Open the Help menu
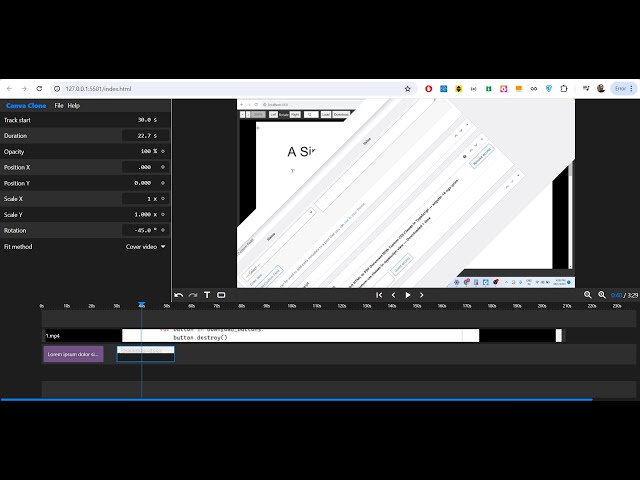This screenshot has width=640, height=480. tap(74, 105)
